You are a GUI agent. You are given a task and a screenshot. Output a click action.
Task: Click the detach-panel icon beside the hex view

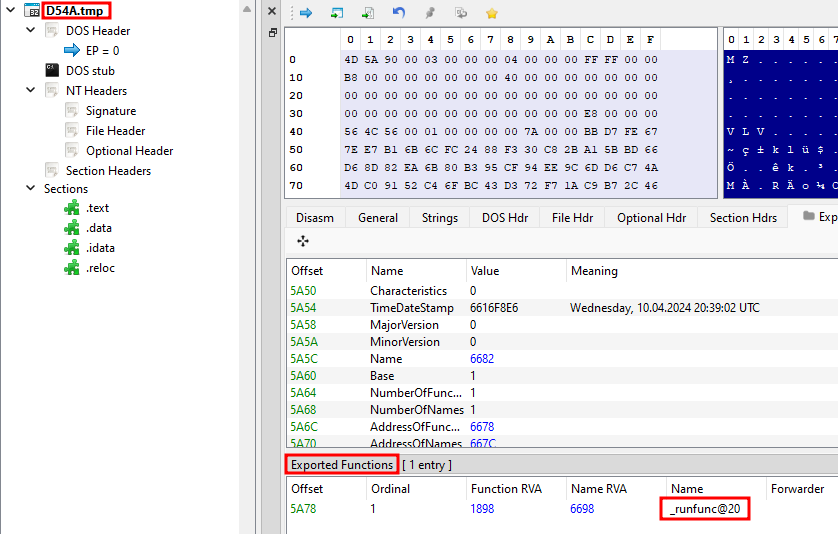(273, 33)
